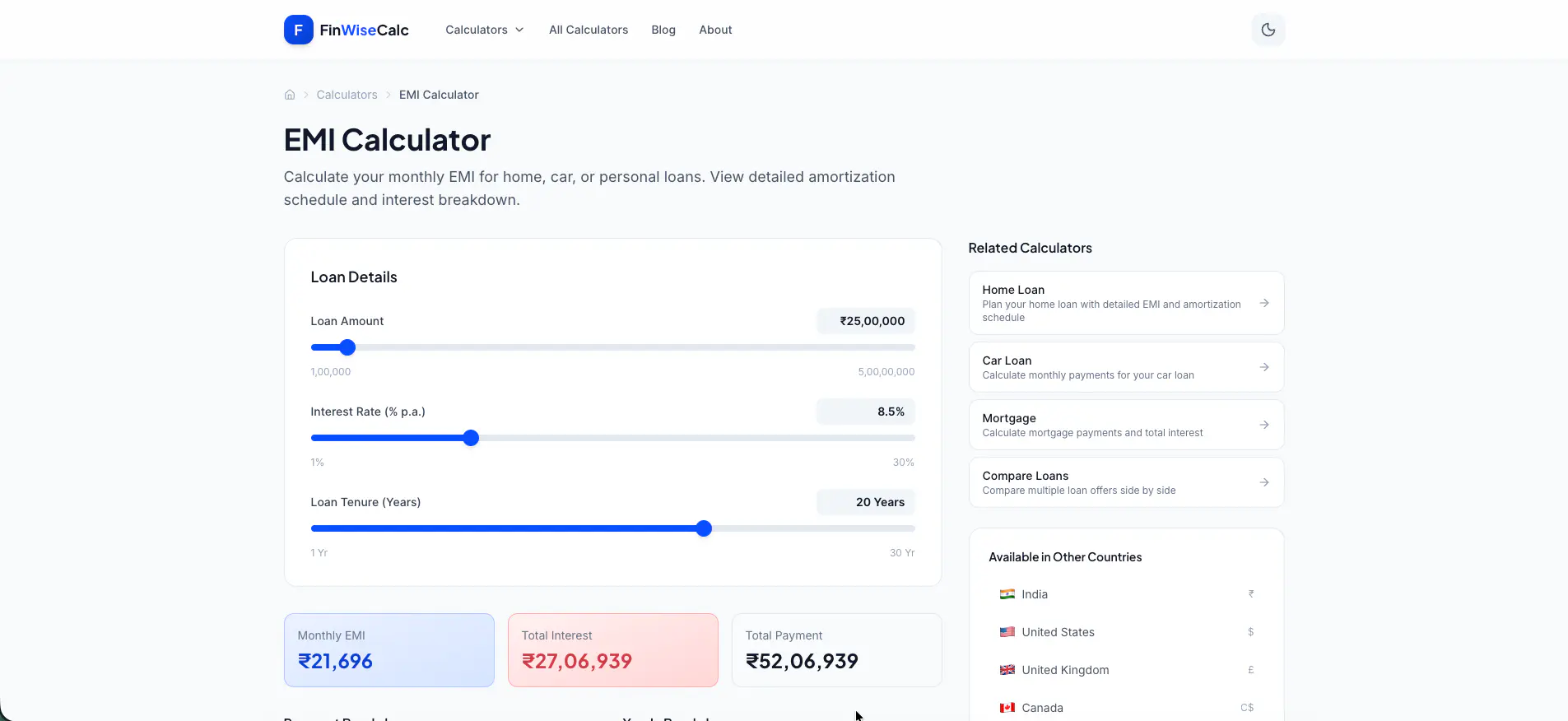Image resolution: width=1568 pixels, height=721 pixels.
Task: Click the United Kingdom flag icon
Action: (x=1007, y=670)
